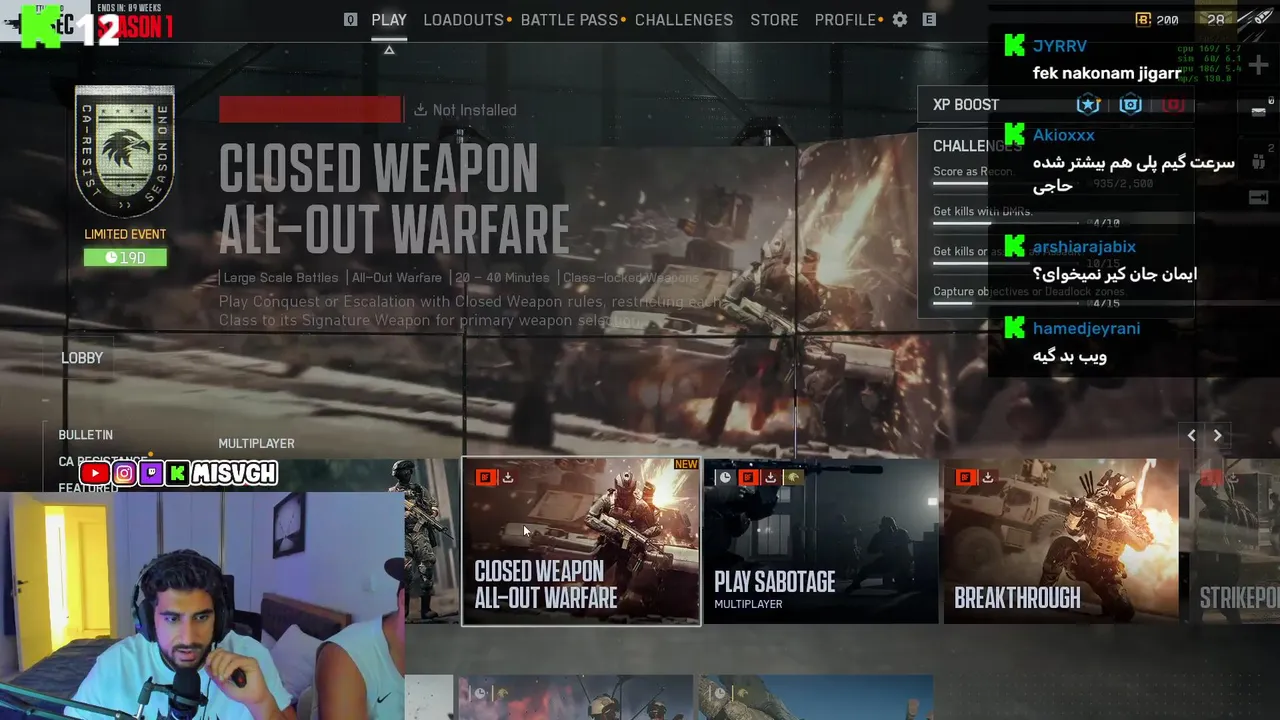Click the download icon beside Not Installed

click(420, 110)
